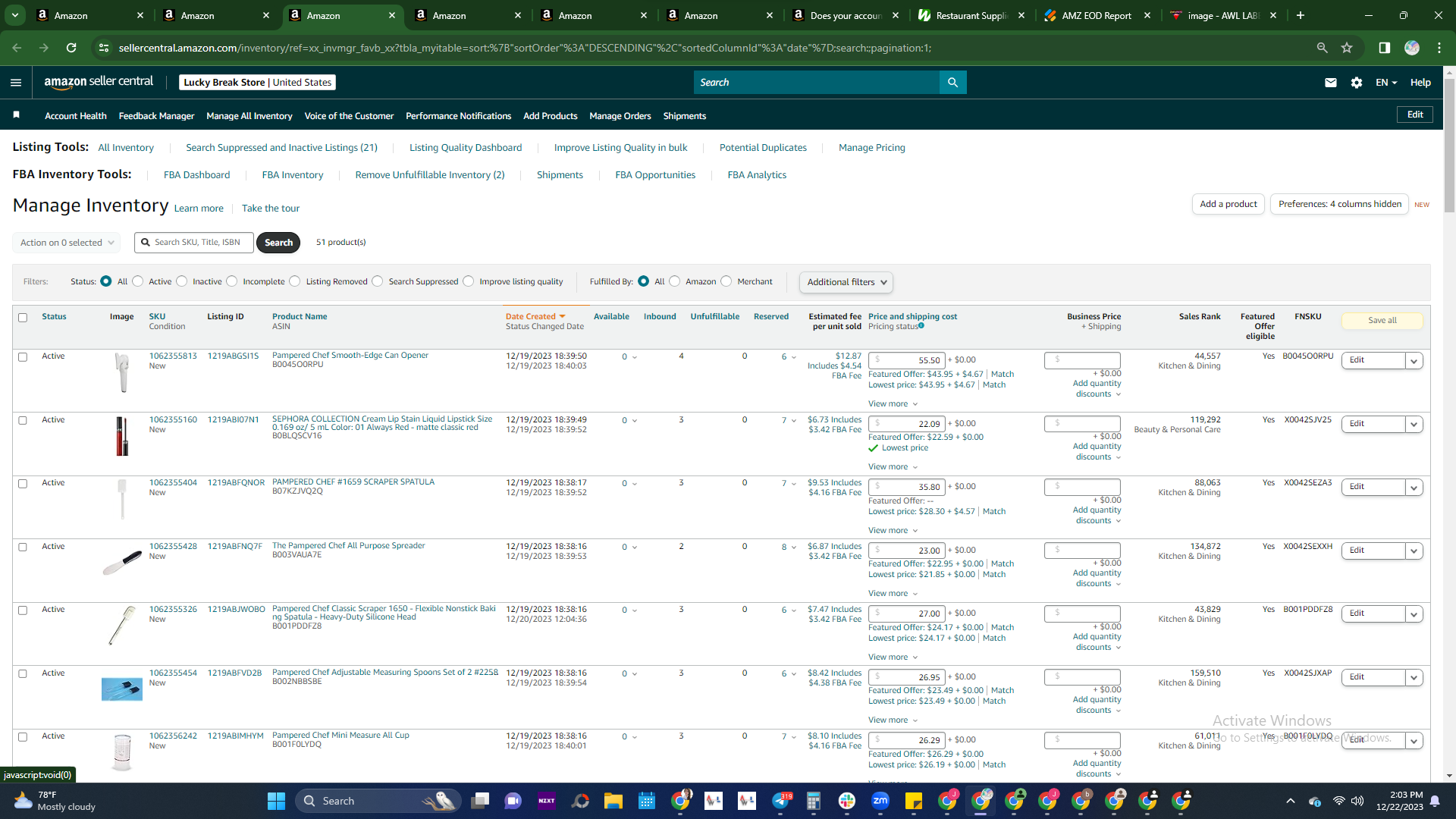Click the magnifier search button in header

(x=952, y=83)
